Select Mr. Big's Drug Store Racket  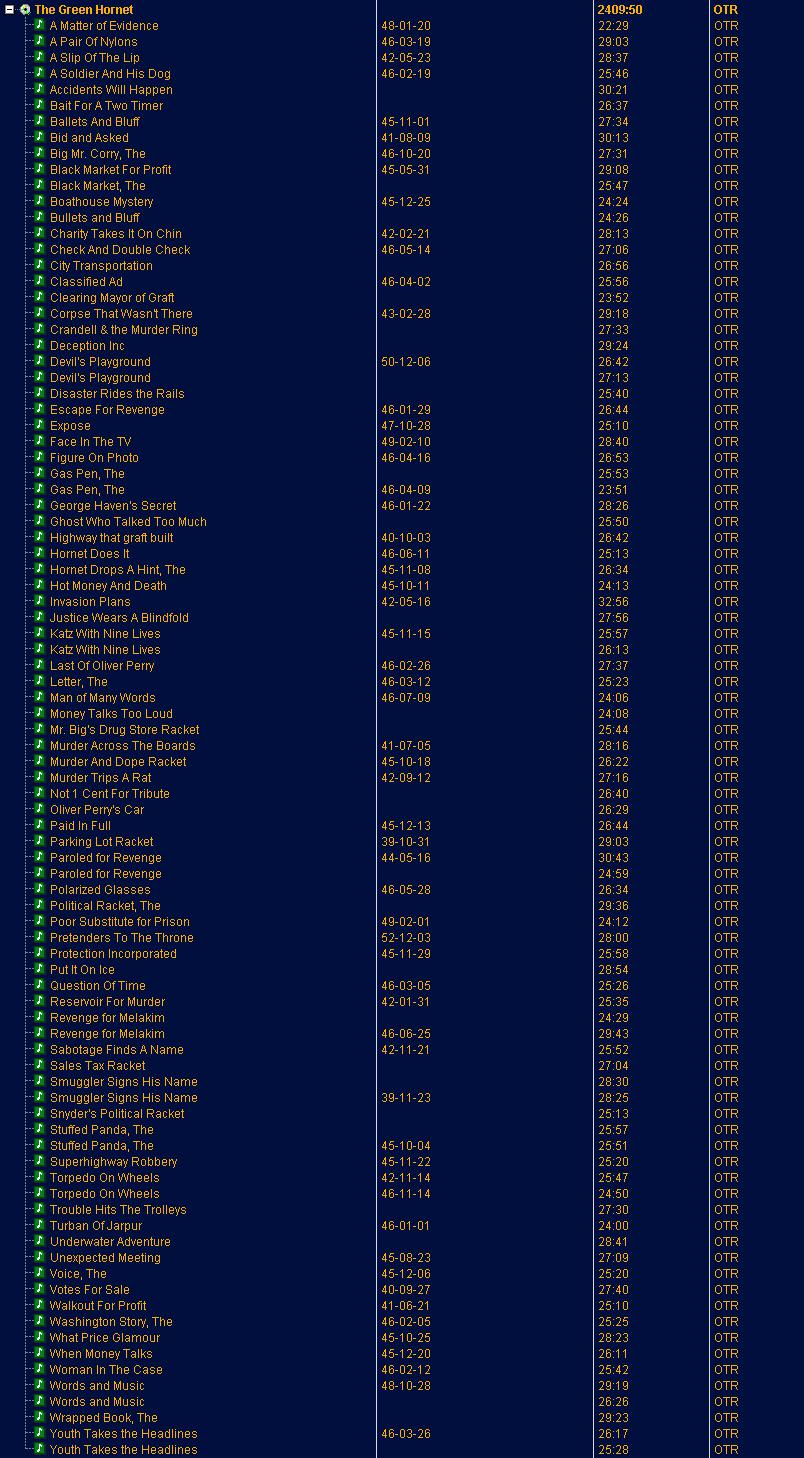(x=125, y=730)
